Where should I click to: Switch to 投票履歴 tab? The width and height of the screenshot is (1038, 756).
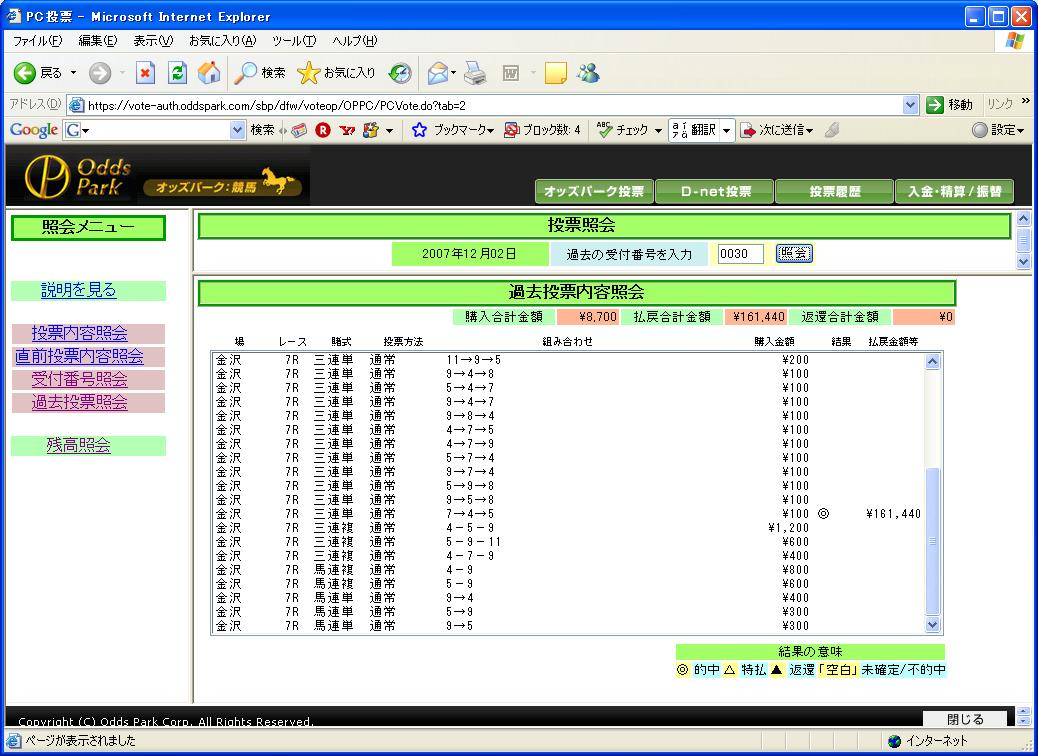pyautogui.click(x=835, y=191)
